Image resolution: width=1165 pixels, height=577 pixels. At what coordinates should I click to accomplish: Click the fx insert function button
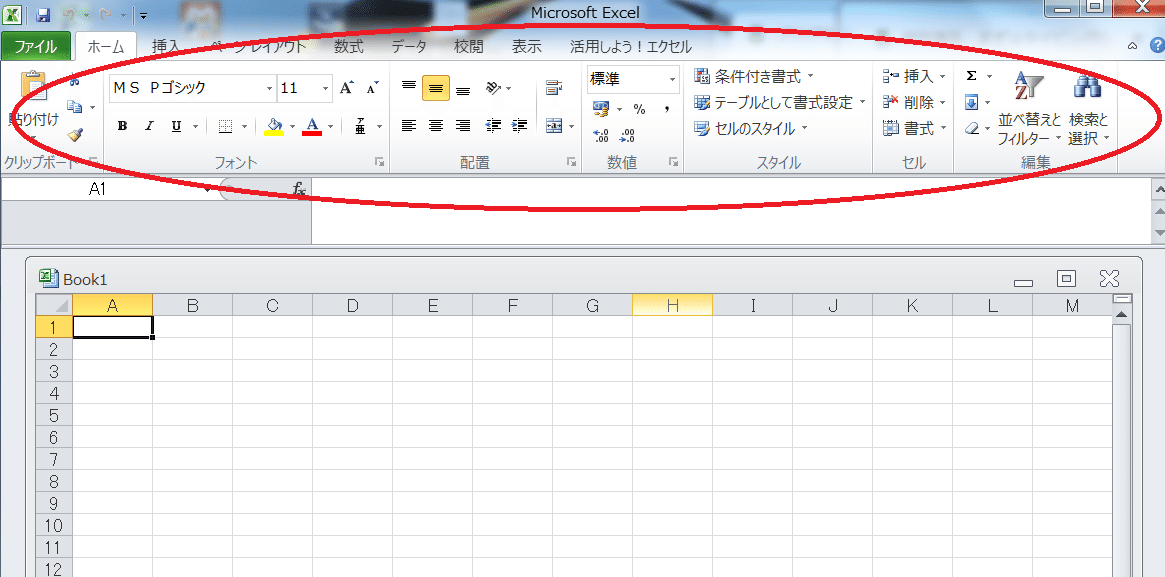coord(299,190)
